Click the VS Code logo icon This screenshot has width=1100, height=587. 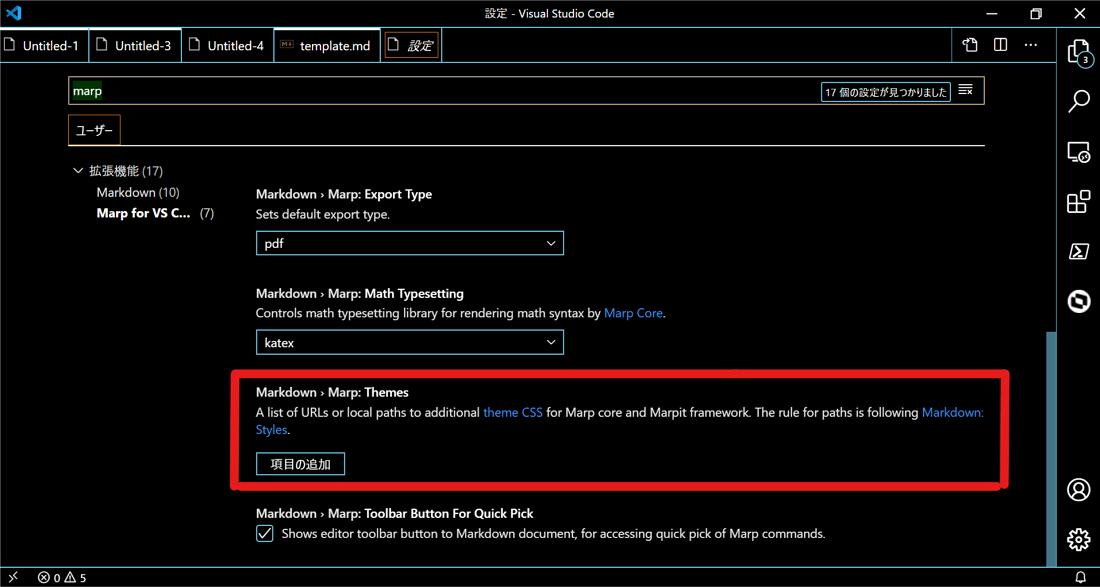(14, 13)
